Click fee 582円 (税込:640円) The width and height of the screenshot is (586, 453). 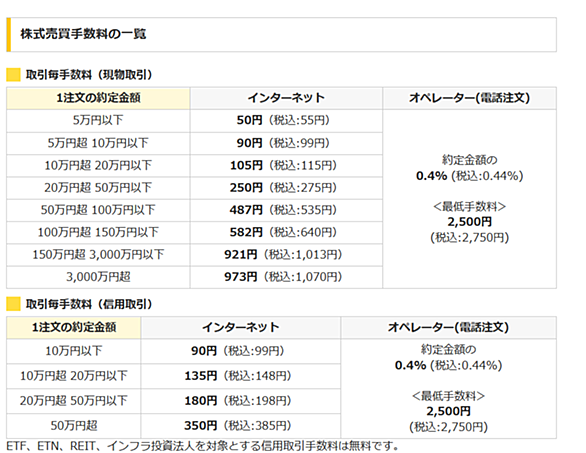[283, 232]
